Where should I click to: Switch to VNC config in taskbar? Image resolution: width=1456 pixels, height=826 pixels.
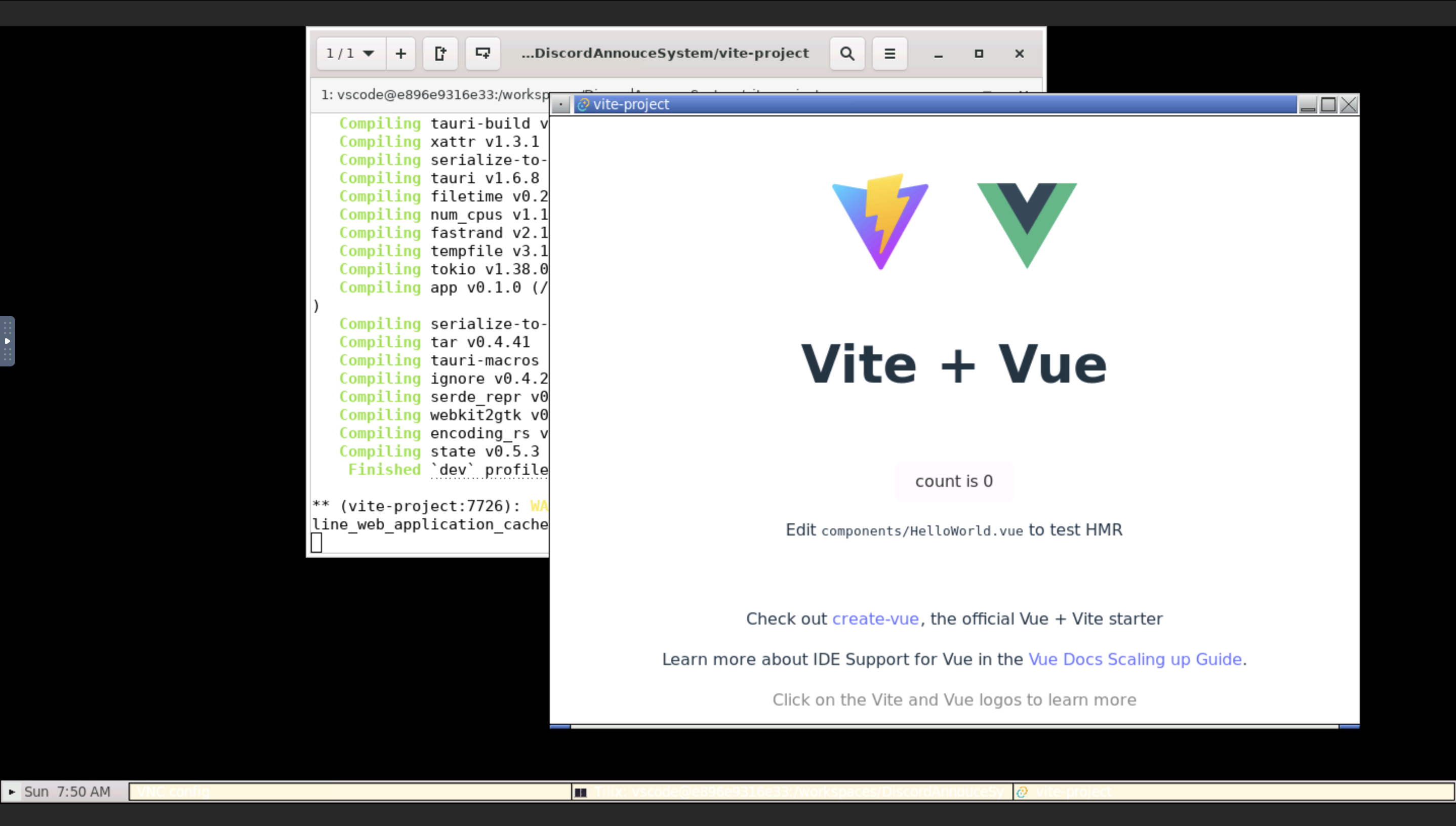349,792
